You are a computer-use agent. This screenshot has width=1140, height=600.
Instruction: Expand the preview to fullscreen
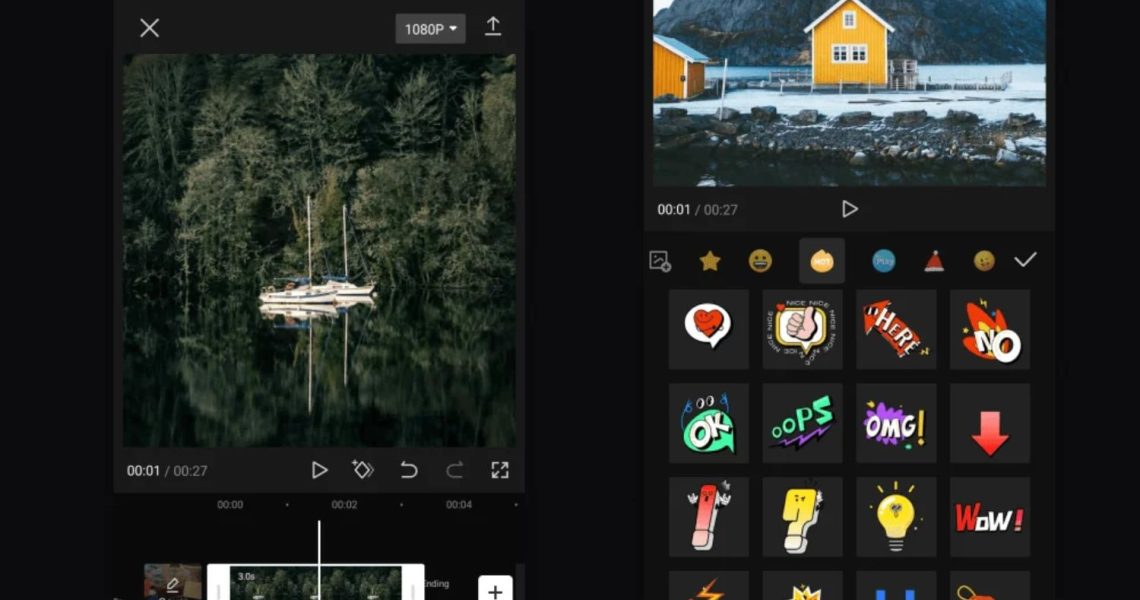[x=499, y=471]
